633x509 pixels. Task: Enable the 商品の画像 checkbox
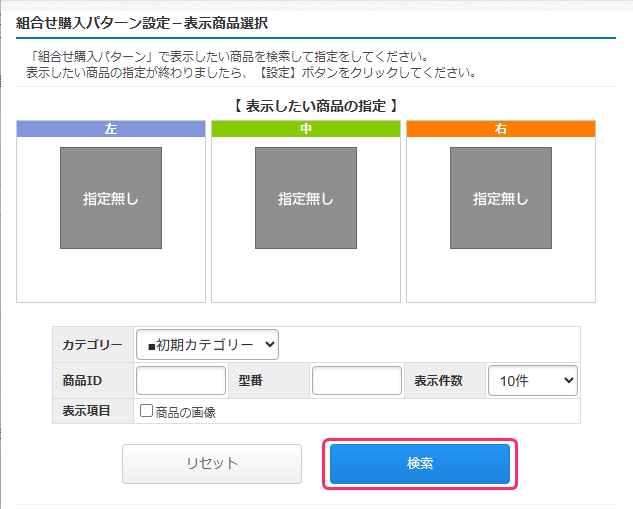point(146,411)
